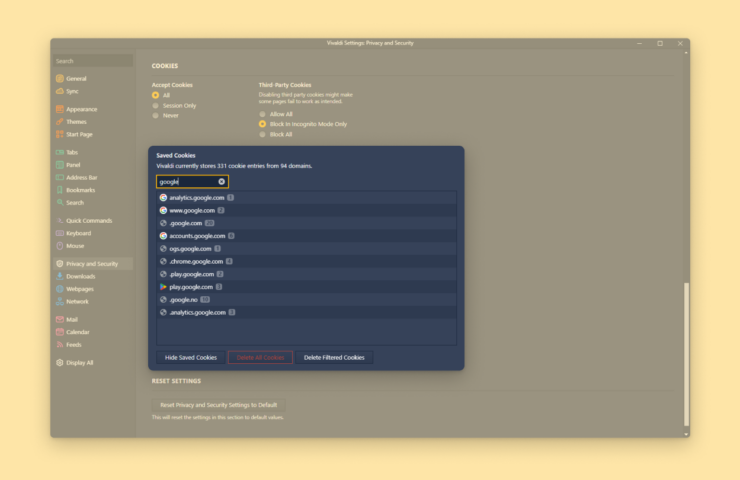Select the .chrome.google.com cookie row
The image size is (740, 480).
click(306, 261)
